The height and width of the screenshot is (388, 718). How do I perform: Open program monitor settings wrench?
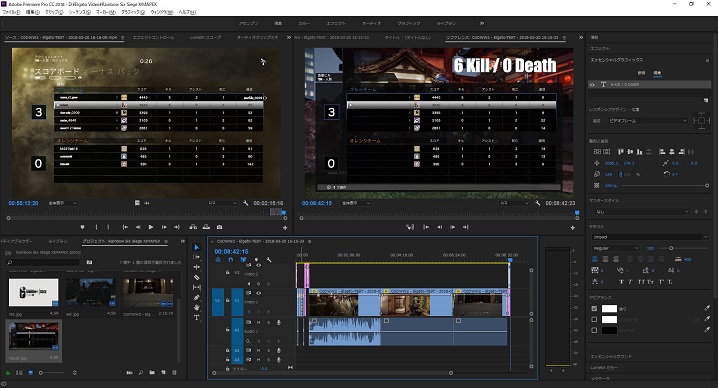pos(538,203)
